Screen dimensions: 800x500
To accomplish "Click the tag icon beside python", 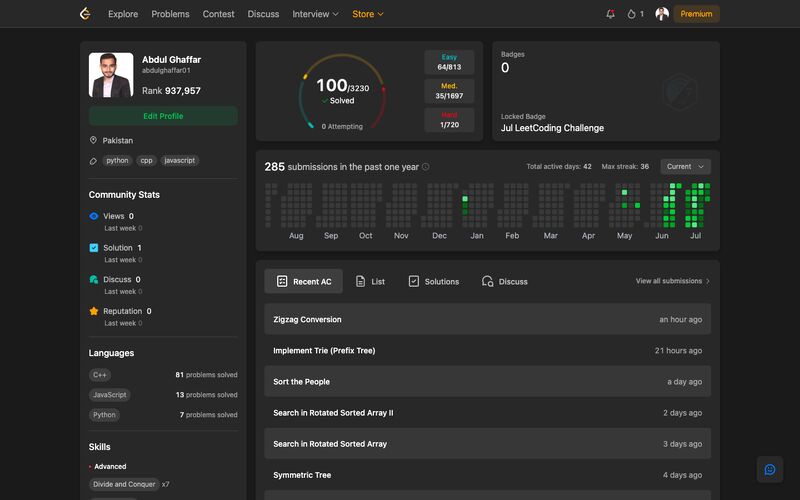I will tap(93, 161).
